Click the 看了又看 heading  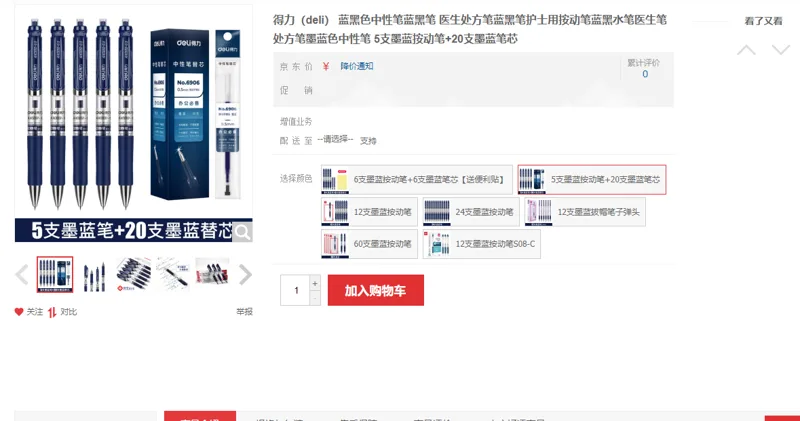[x=763, y=21]
